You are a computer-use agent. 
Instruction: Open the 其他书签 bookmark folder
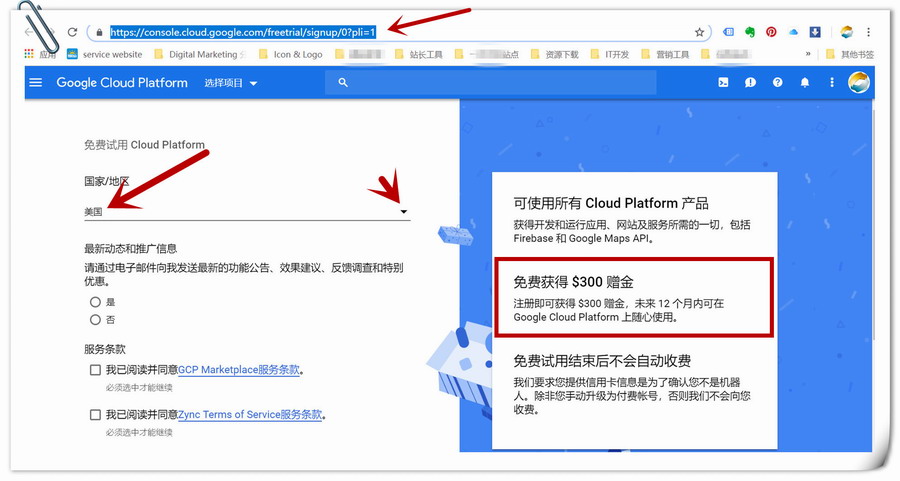851,55
